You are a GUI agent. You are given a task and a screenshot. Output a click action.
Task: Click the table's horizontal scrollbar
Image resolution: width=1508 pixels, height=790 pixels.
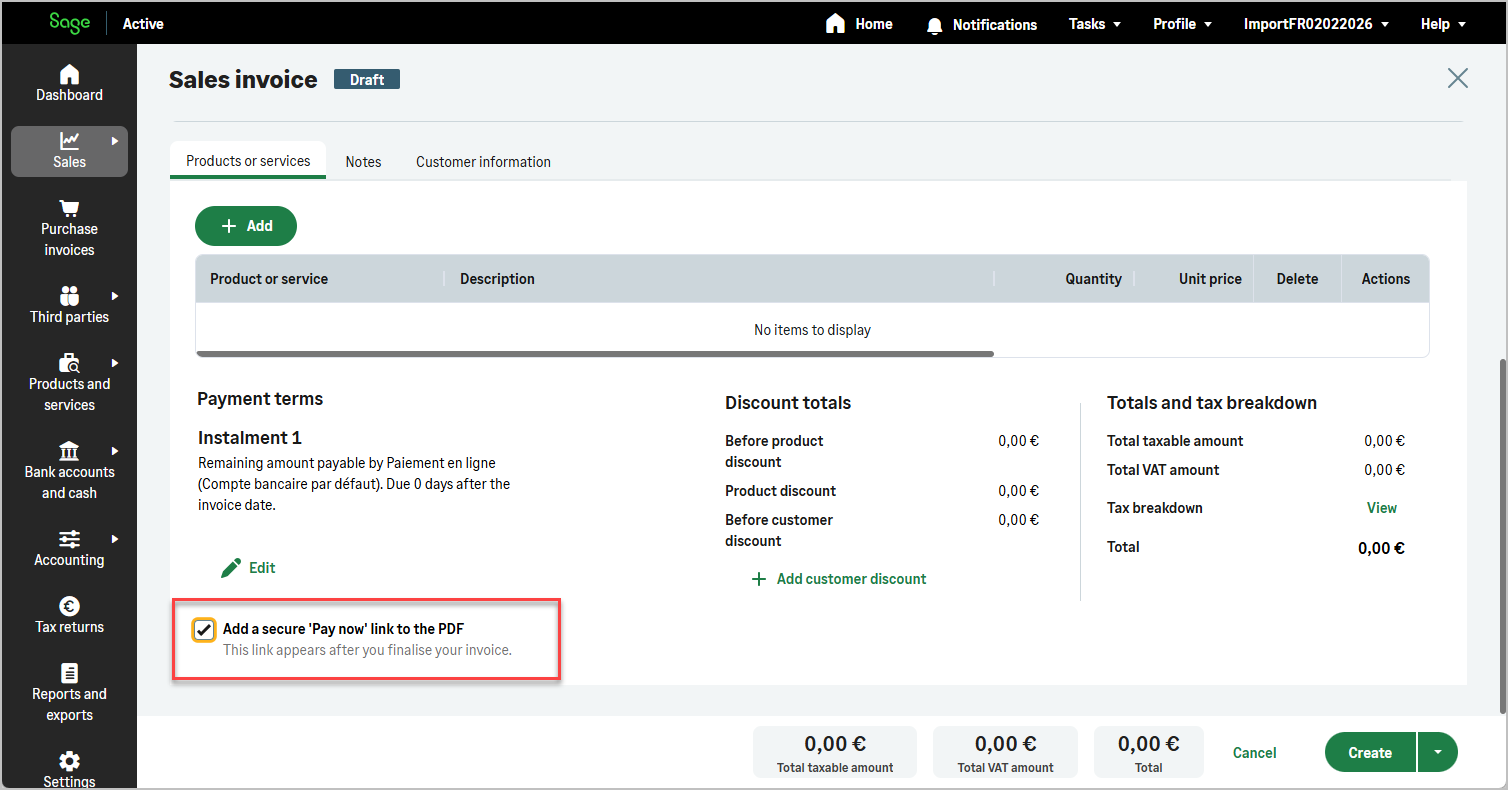click(595, 354)
